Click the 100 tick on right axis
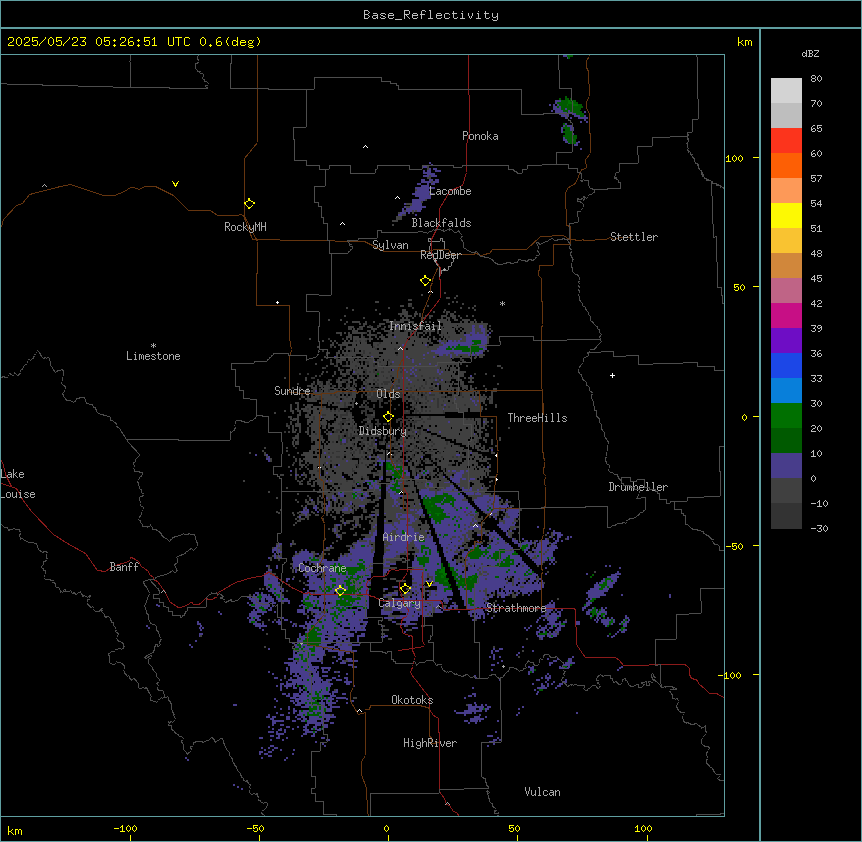 (734, 158)
